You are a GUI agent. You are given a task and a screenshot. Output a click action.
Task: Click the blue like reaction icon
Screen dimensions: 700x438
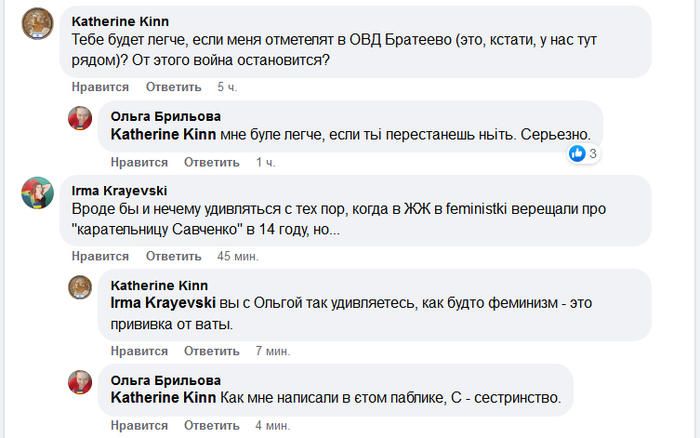coord(577,153)
